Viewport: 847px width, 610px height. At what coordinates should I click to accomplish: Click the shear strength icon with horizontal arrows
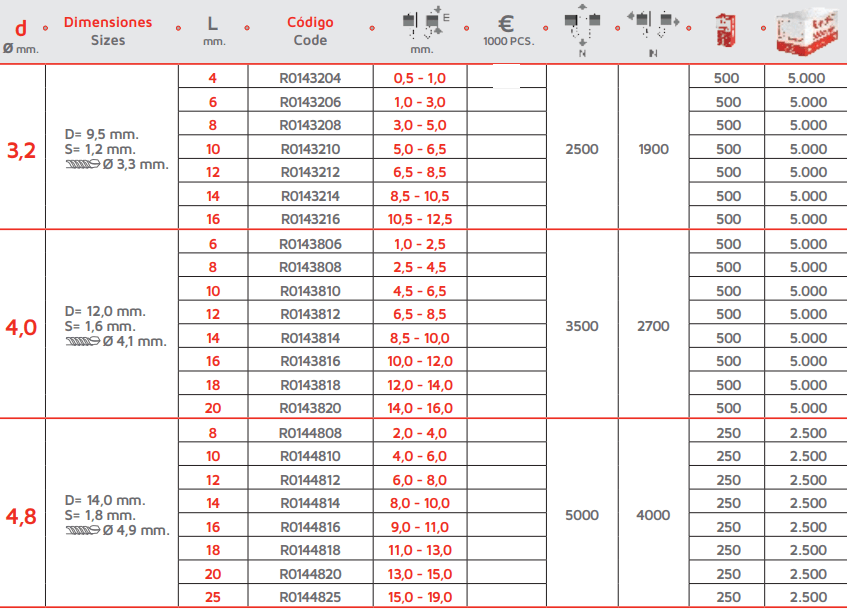tap(653, 25)
